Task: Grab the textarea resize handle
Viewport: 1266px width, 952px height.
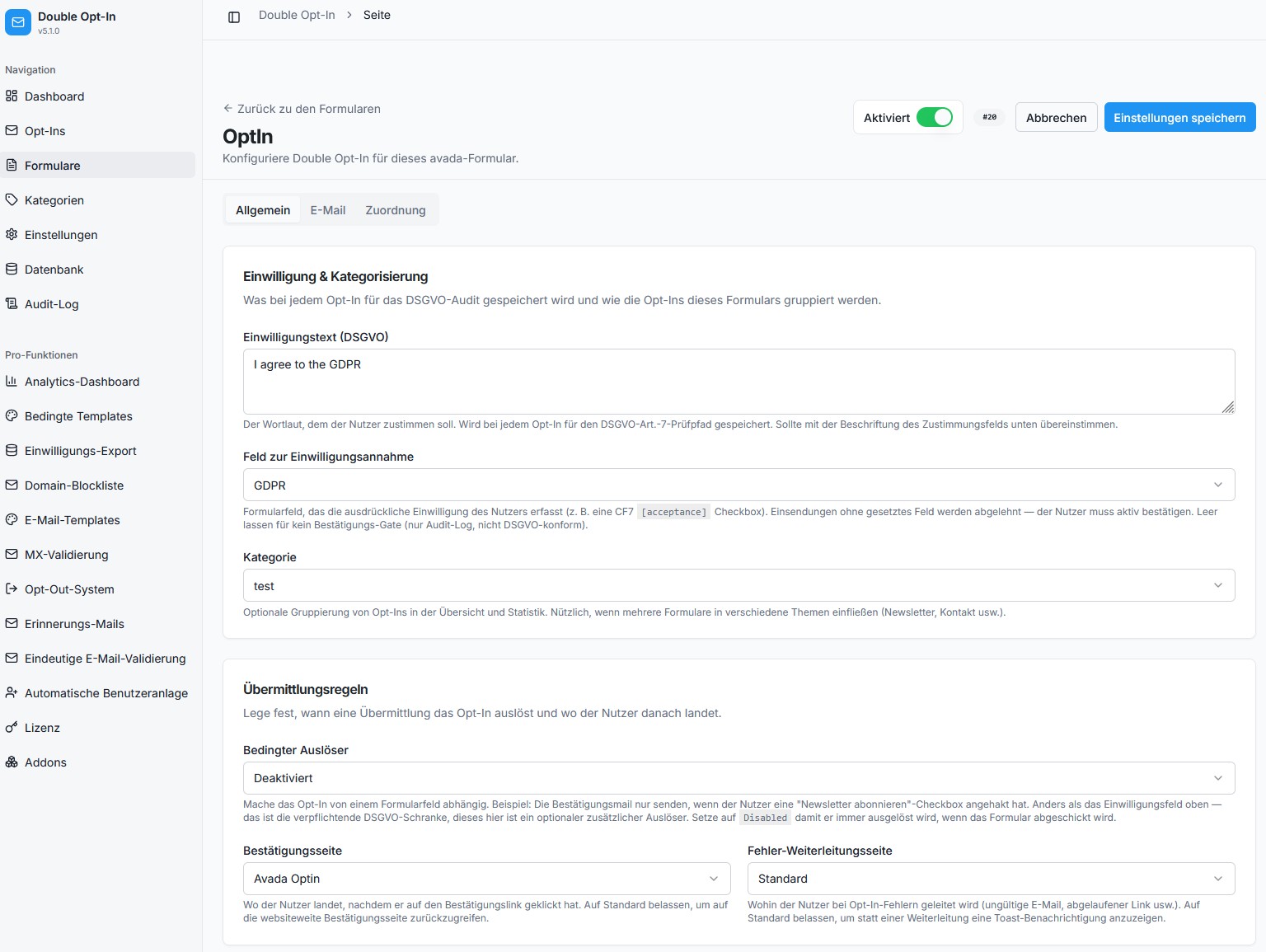Action: [x=1228, y=407]
